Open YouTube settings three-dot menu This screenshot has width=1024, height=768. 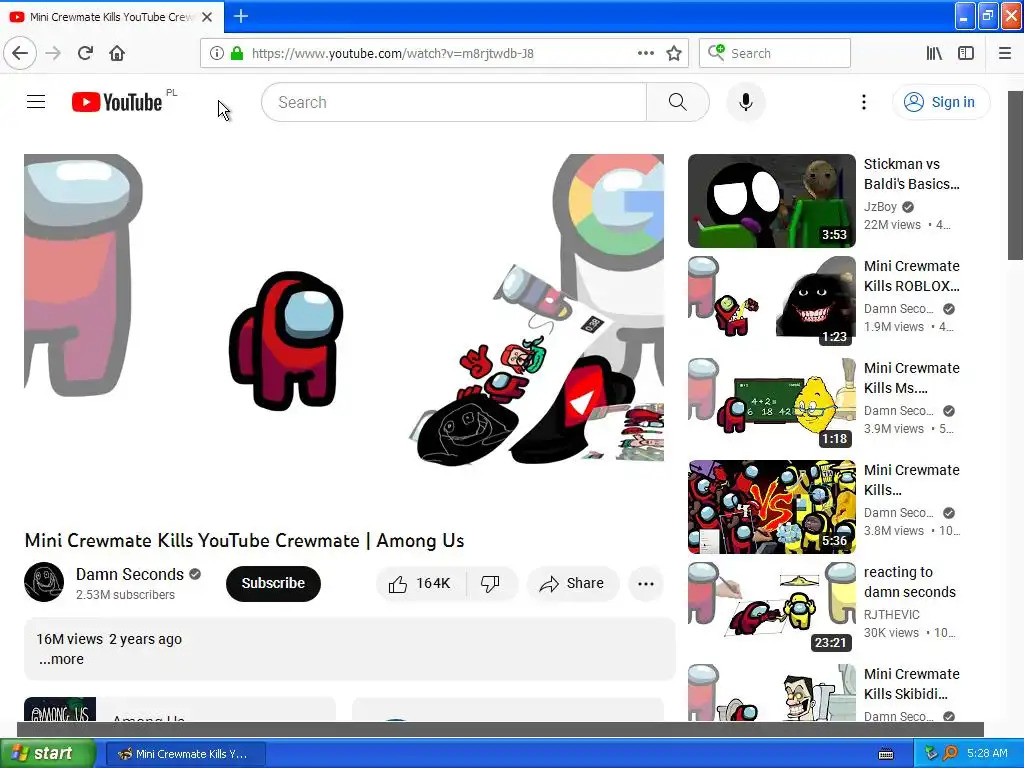pyautogui.click(x=863, y=102)
